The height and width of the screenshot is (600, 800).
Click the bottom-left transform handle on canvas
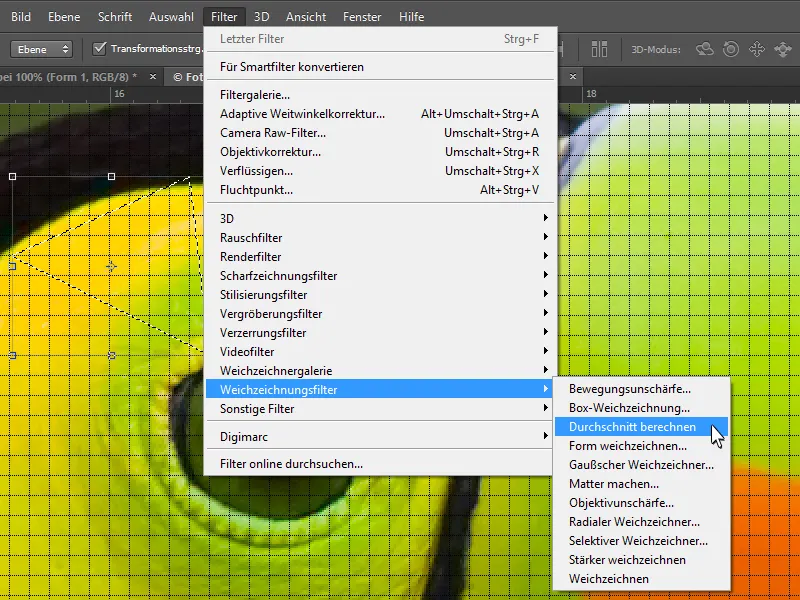click(x=13, y=356)
